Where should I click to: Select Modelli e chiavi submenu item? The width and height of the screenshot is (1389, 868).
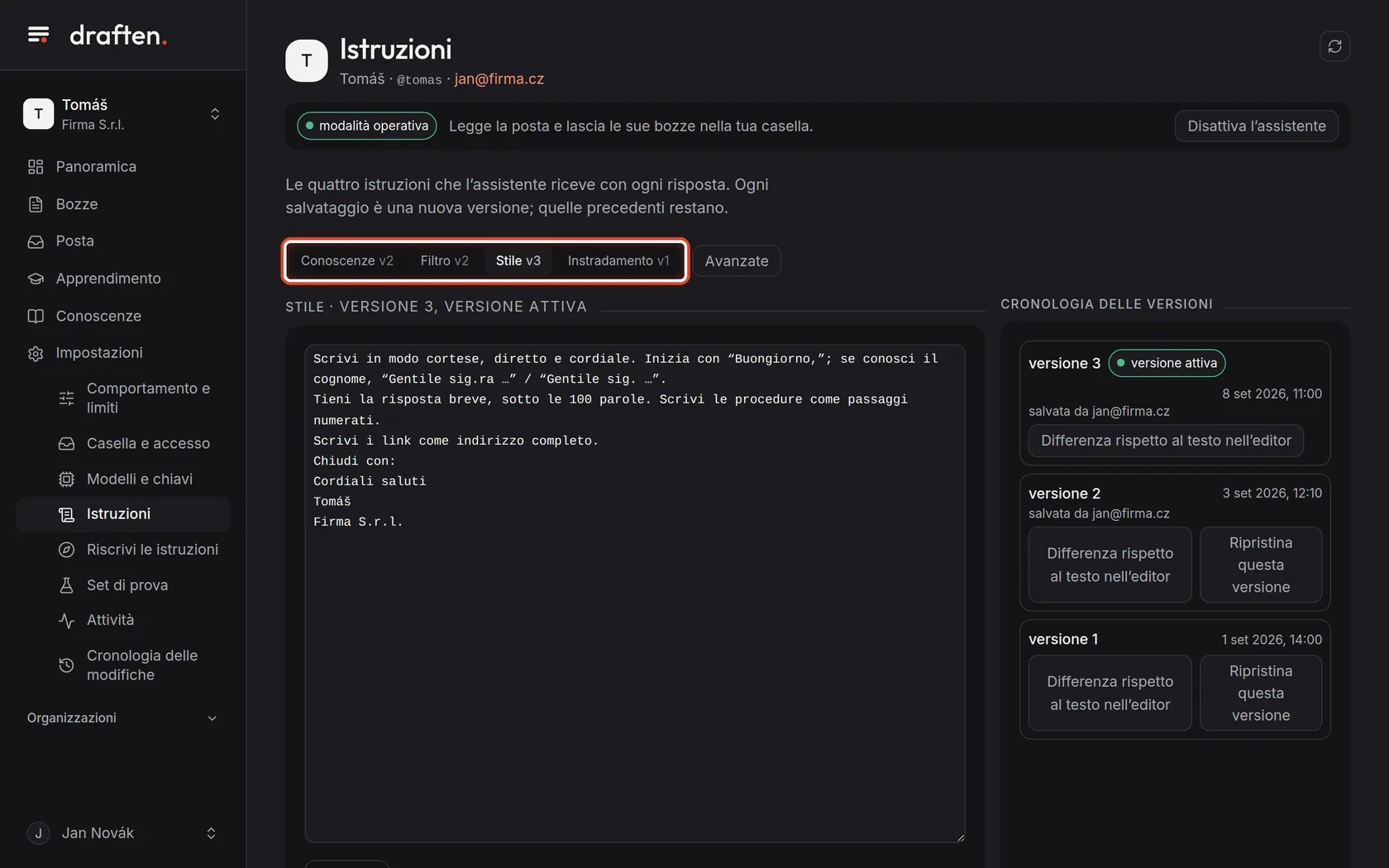pos(122,479)
